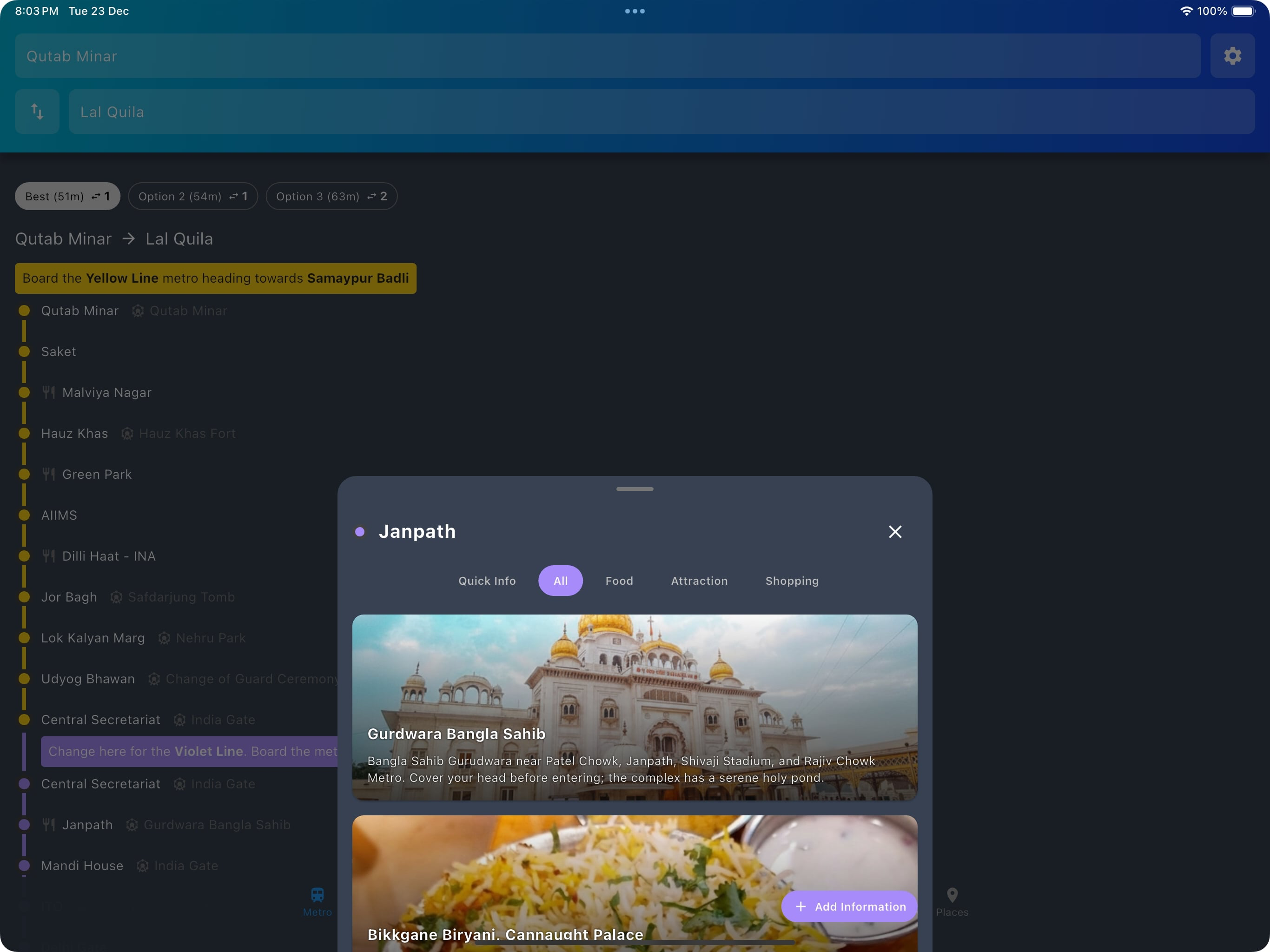The height and width of the screenshot is (952, 1270).
Task: Open the Places tab
Action: click(952, 902)
